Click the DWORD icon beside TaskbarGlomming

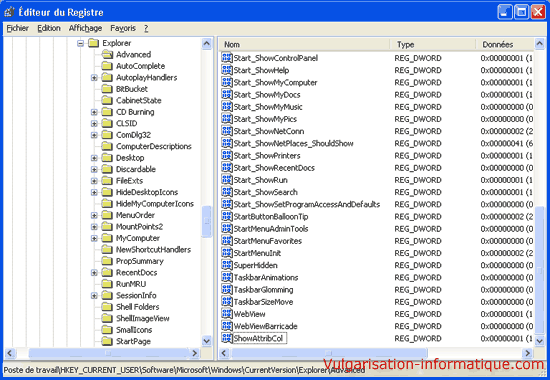227,289
